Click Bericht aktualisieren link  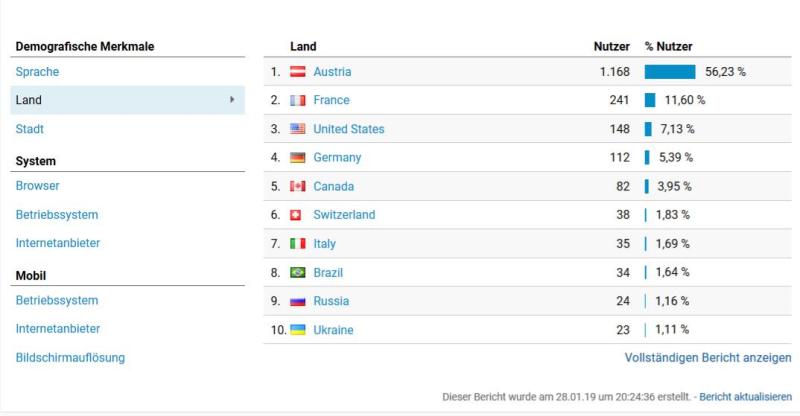click(x=745, y=397)
